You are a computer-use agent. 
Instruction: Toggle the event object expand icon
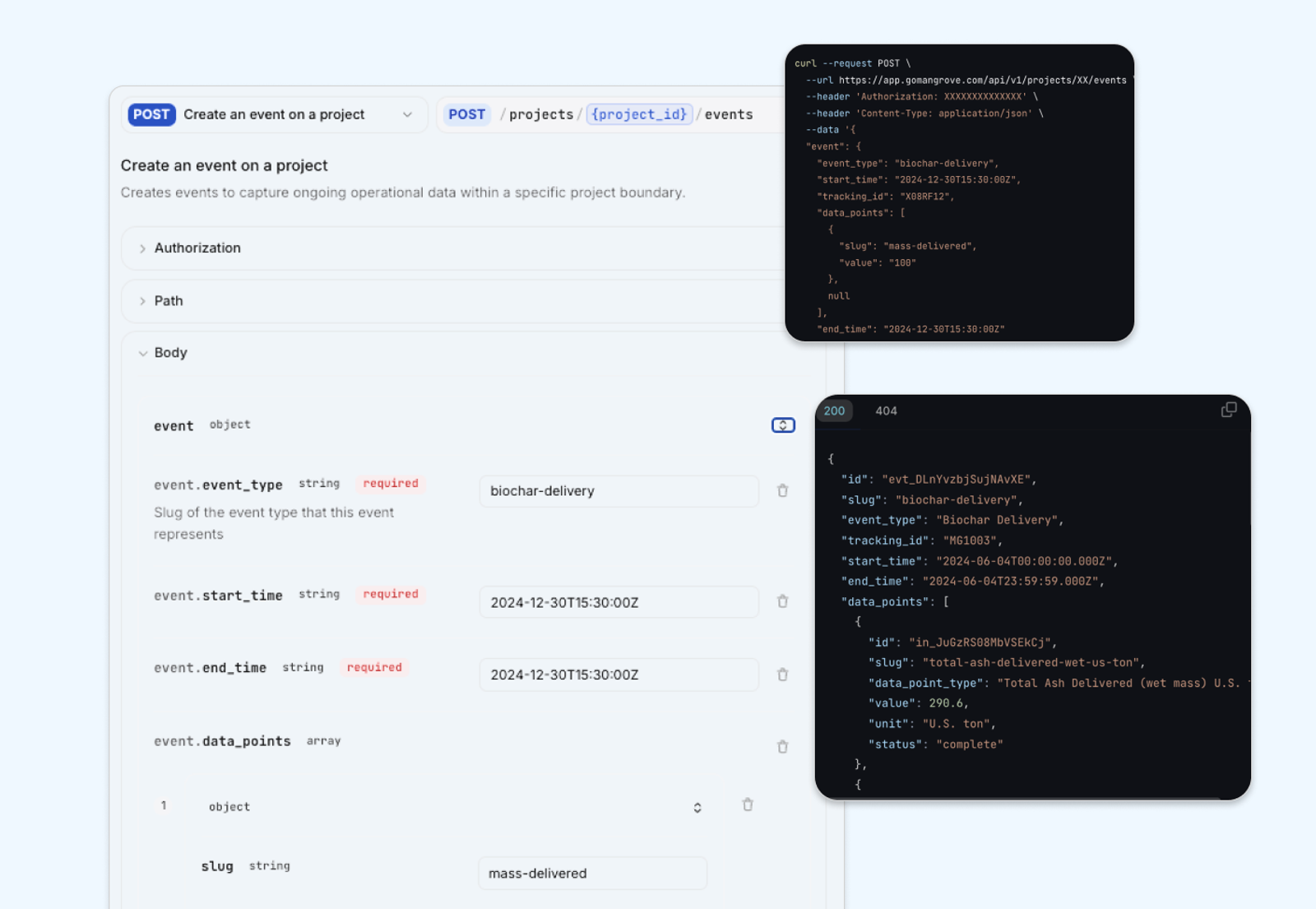(783, 425)
